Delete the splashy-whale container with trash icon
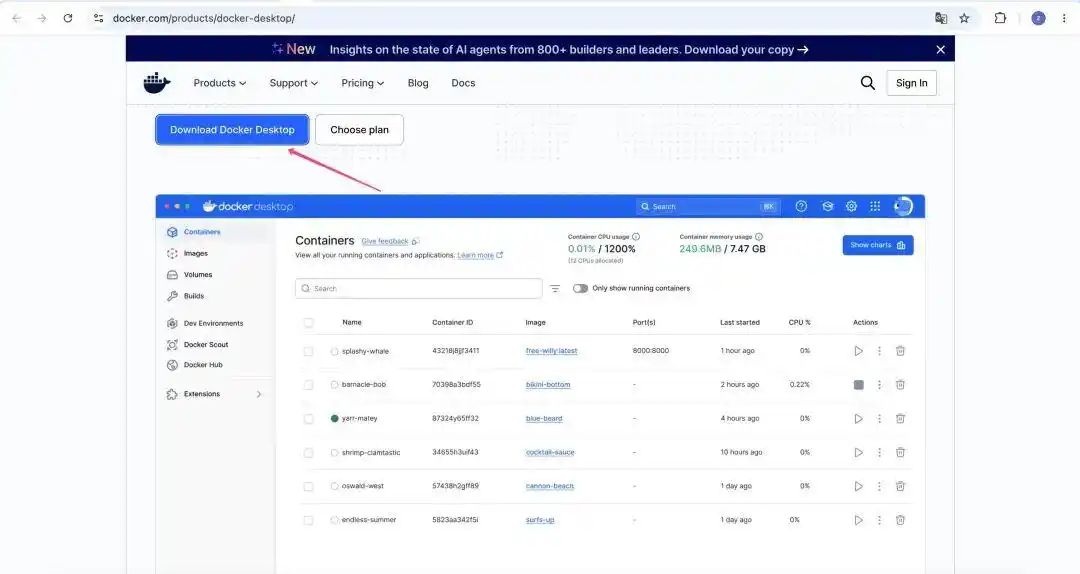 (900, 351)
